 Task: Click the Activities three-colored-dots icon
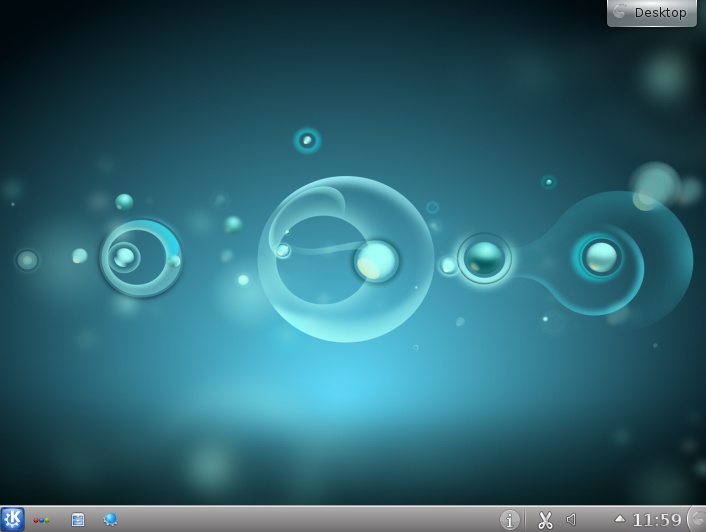click(x=41, y=520)
